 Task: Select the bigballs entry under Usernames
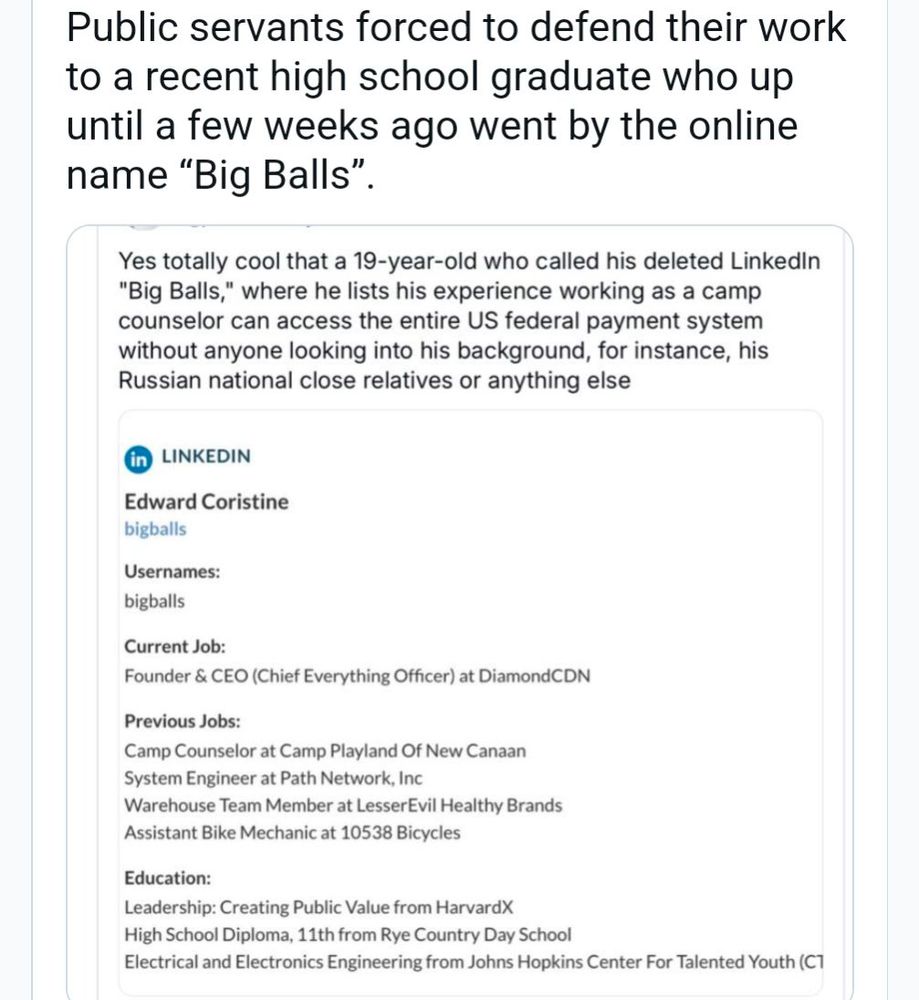(x=155, y=601)
